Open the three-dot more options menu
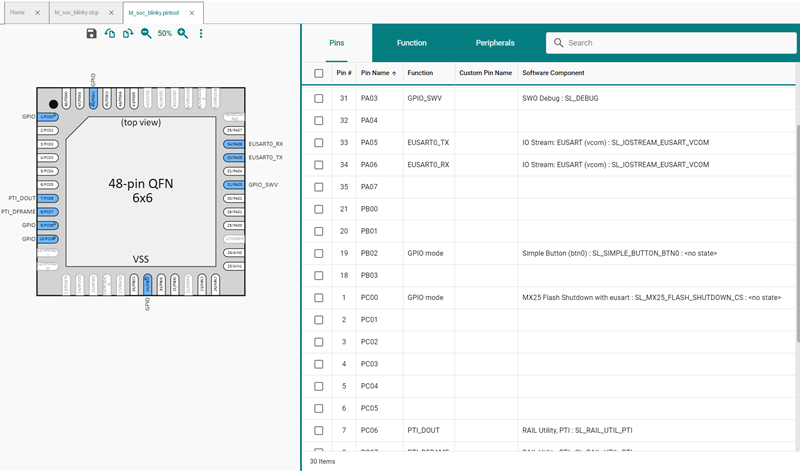 pos(201,33)
